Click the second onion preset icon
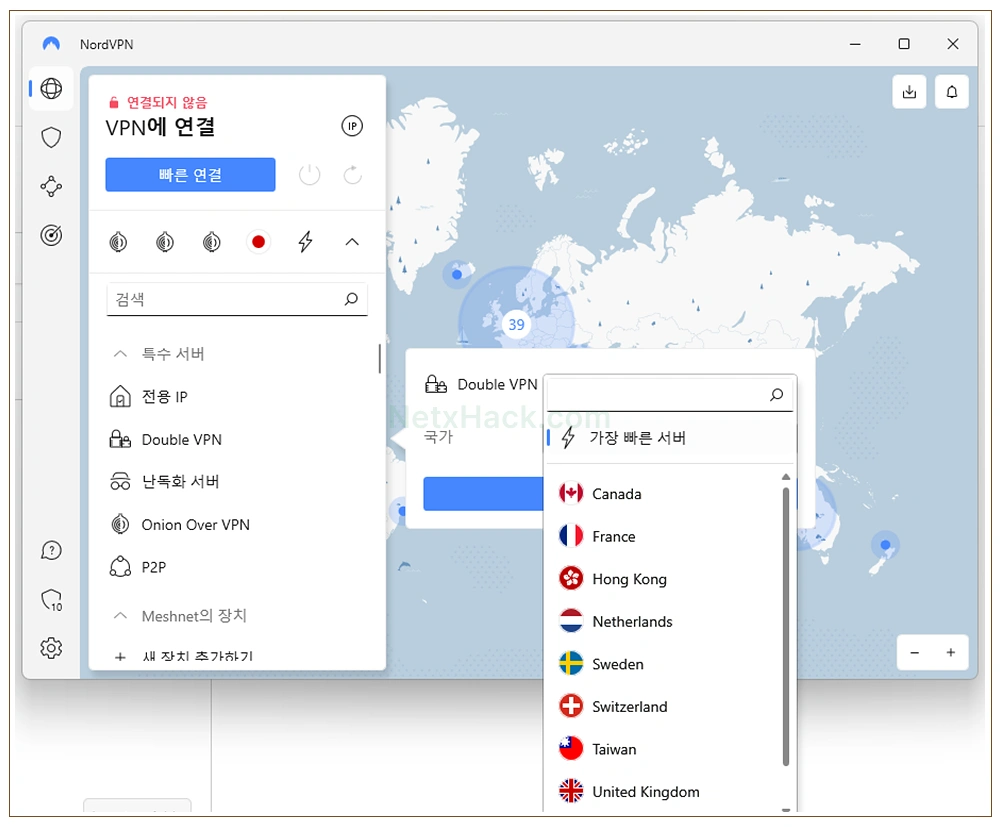1000x827 pixels. pos(165,242)
